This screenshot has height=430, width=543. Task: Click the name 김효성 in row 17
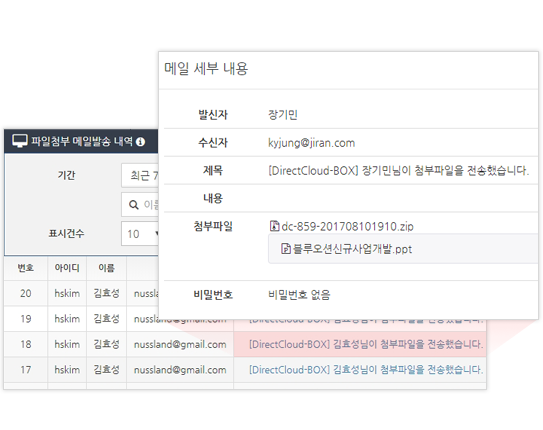[x=106, y=370]
